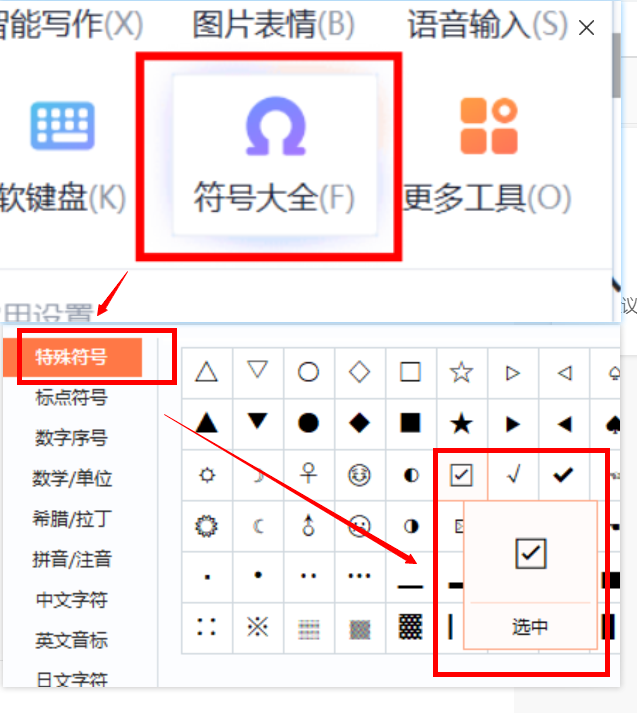Insert the right half-filled circle ◑ symbol
Screen dimensions: 637x713
[x=411, y=527]
